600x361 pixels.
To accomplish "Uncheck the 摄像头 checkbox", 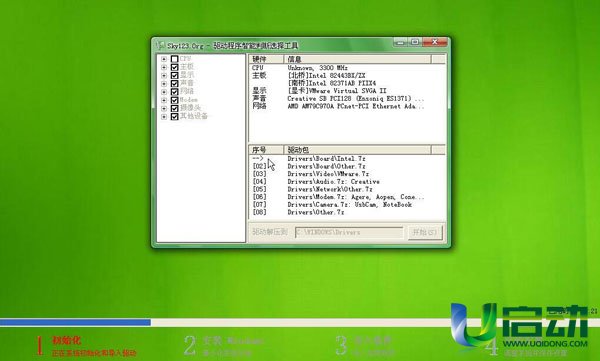I will pyautogui.click(x=174, y=108).
